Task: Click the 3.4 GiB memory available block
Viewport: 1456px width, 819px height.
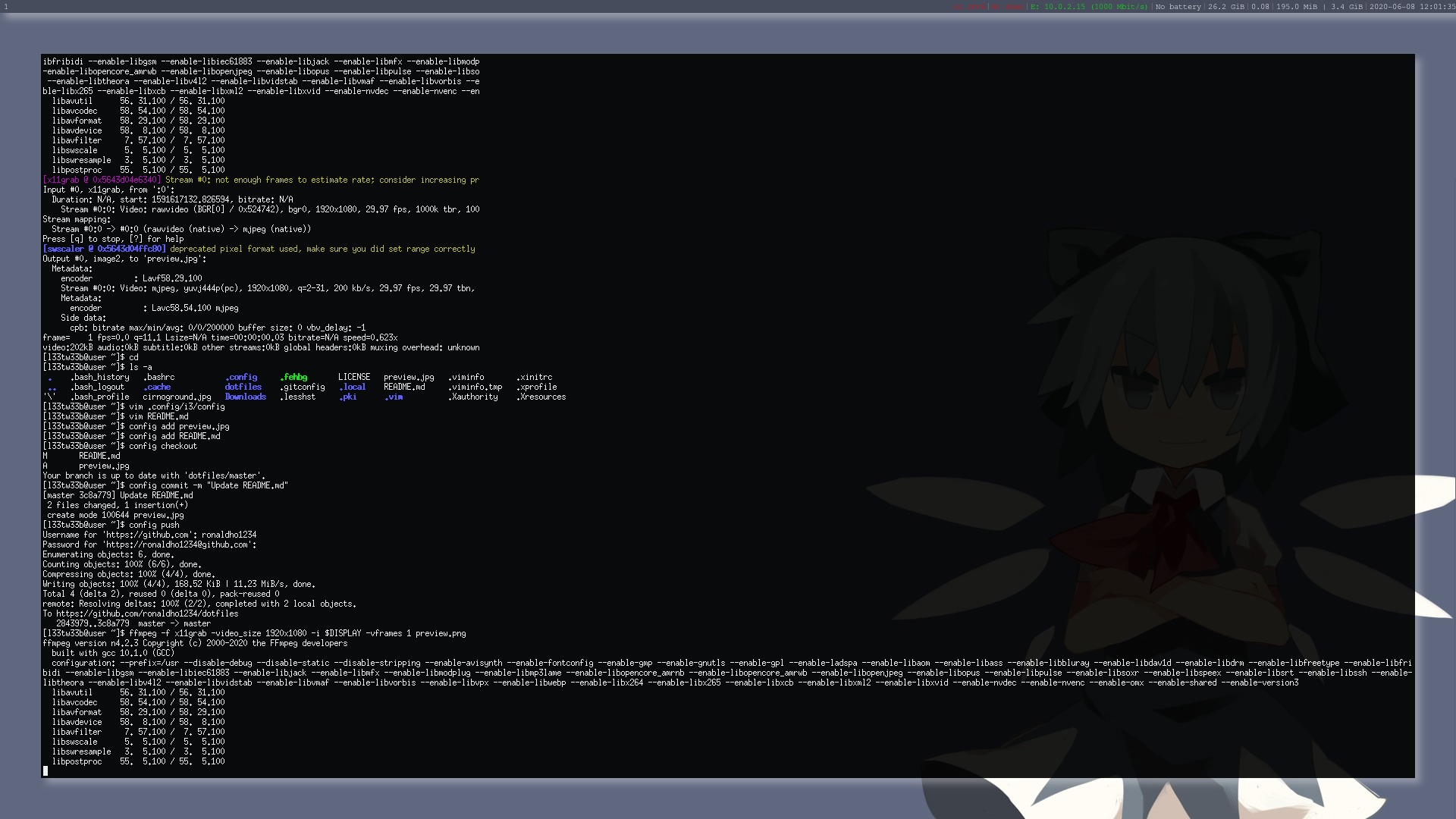Action: point(1346,7)
